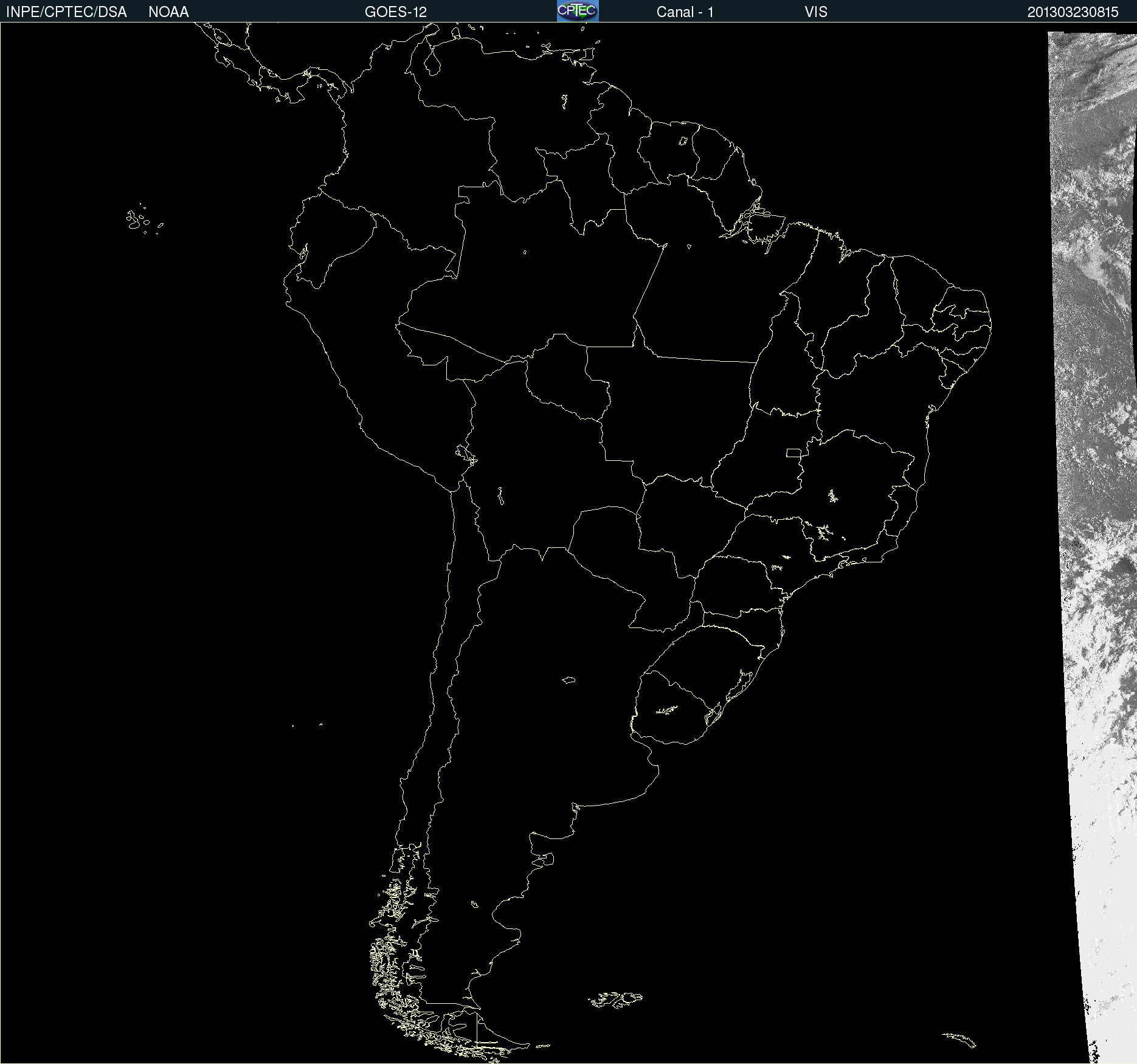Image resolution: width=1137 pixels, height=1064 pixels.
Task: Select the 201303230815 timestamp
Action: 1073,12
